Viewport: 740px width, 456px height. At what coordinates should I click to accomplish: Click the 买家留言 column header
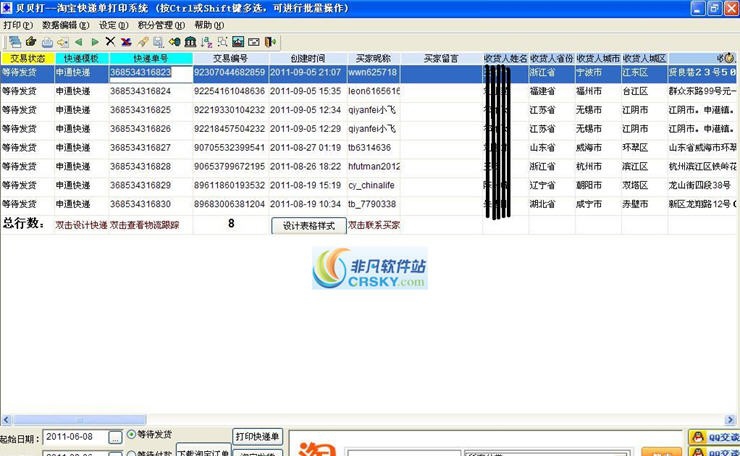pyautogui.click(x=441, y=59)
